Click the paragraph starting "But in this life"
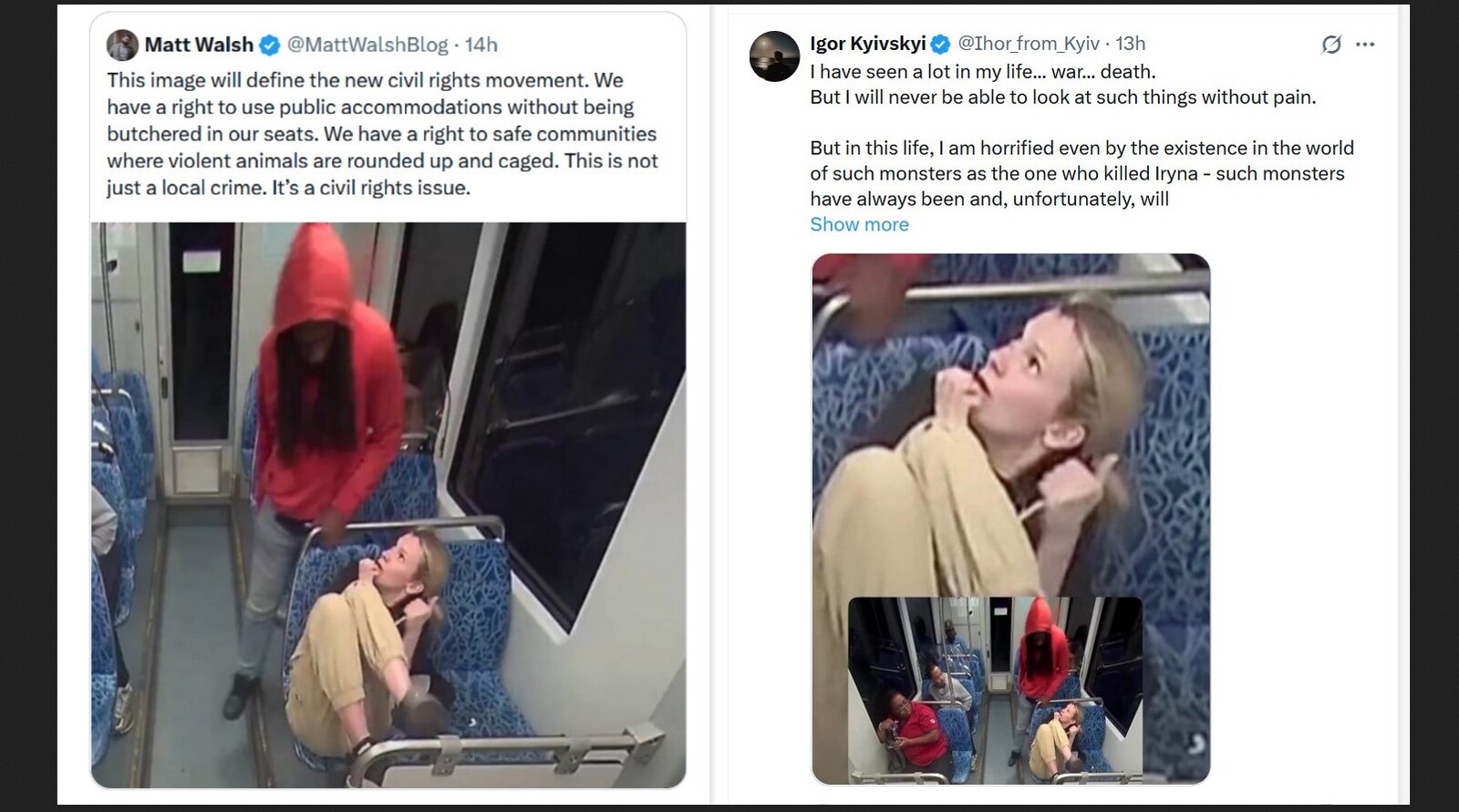Viewport: 1459px width, 812px height. 1081,173
